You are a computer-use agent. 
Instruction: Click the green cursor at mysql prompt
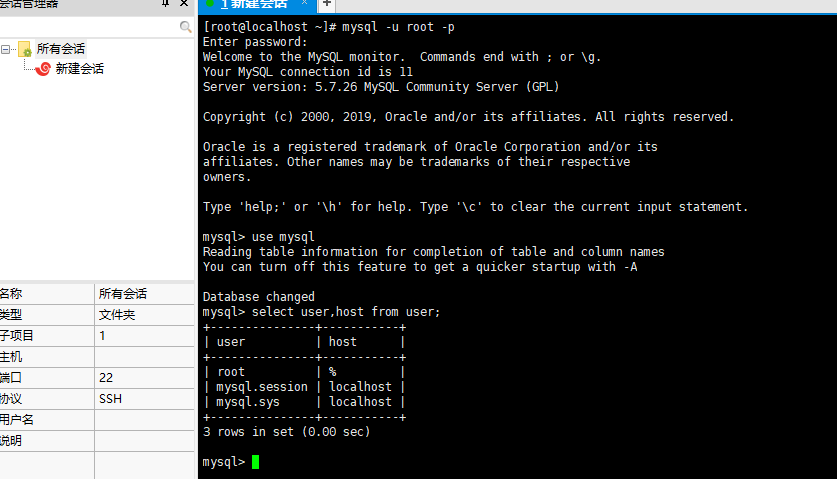tap(255, 462)
